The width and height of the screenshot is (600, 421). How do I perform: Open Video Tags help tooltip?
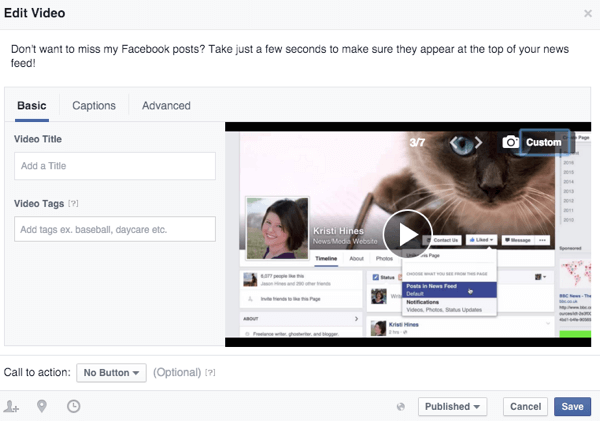(73, 203)
